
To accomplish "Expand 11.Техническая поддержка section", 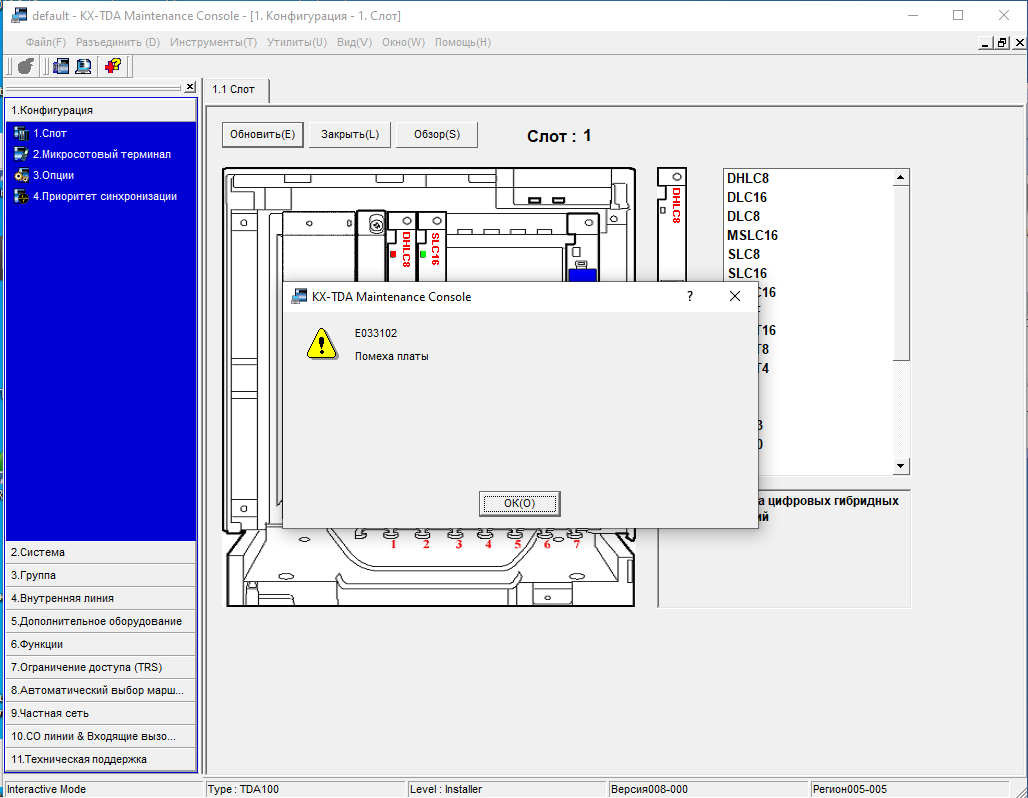I will (101, 759).
